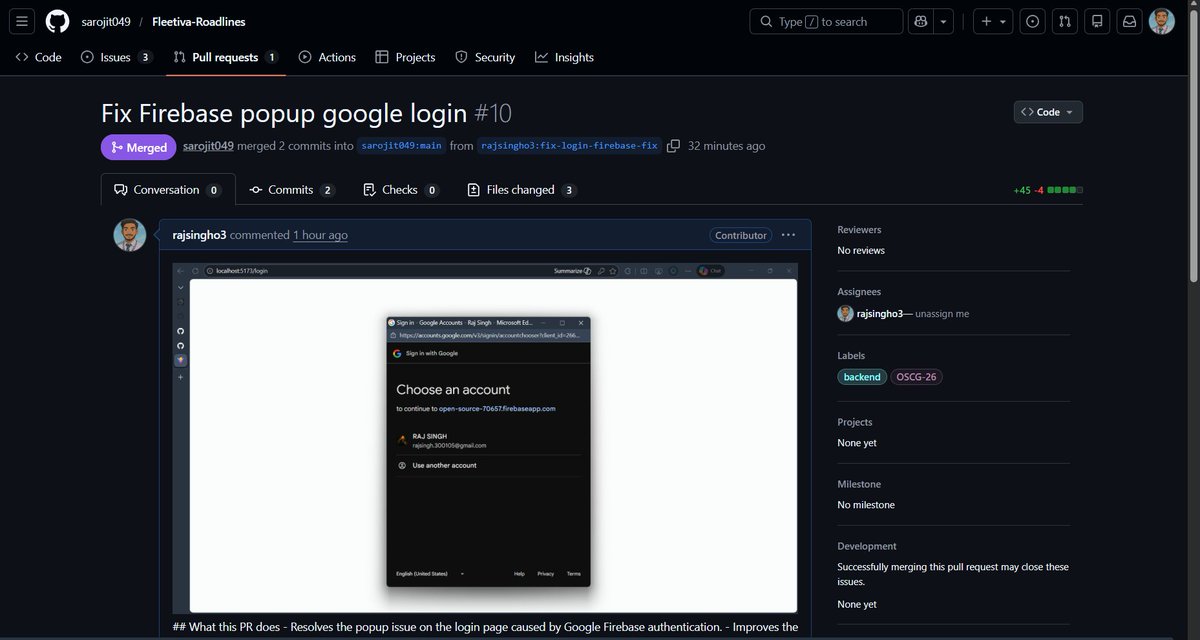1200x640 pixels.
Task: Copy the head branch name icon
Action: click(673, 146)
